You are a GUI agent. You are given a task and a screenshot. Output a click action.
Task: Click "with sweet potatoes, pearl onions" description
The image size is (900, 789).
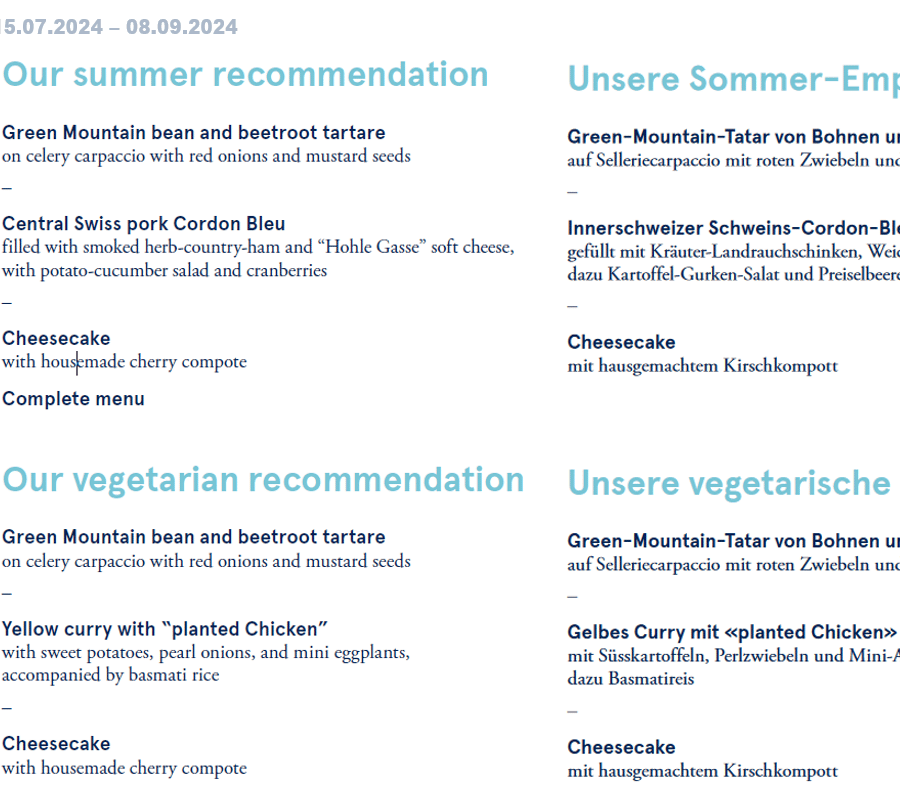pos(206,652)
